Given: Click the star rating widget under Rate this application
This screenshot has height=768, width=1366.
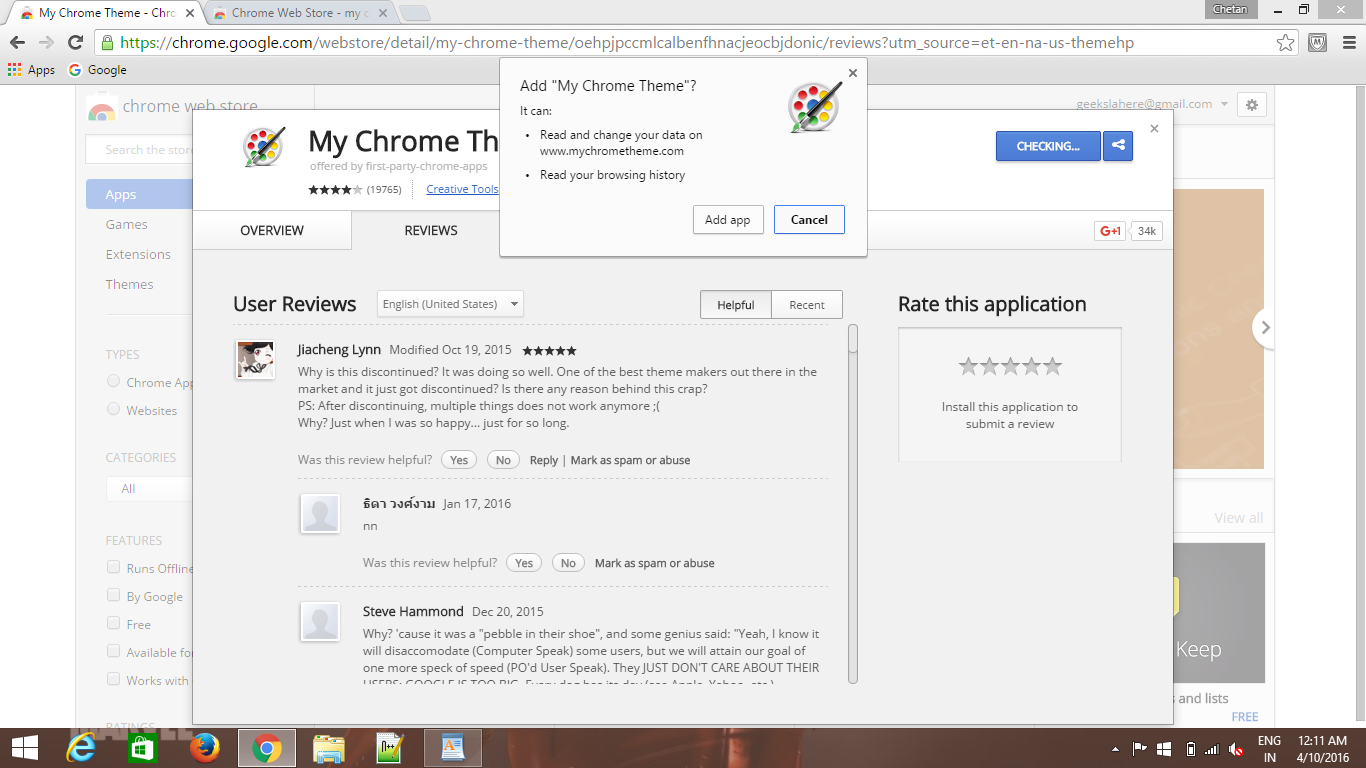Looking at the screenshot, I should tap(1010, 366).
